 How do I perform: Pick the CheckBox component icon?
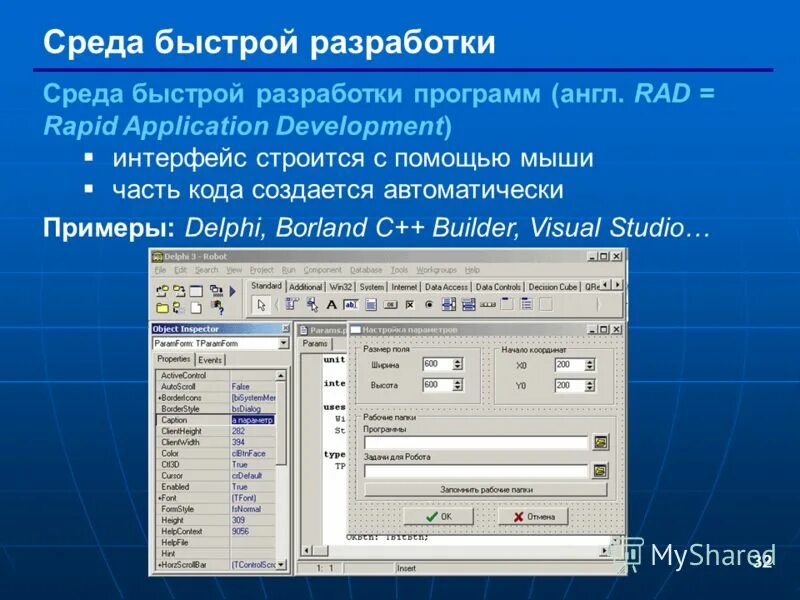(410, 305)
